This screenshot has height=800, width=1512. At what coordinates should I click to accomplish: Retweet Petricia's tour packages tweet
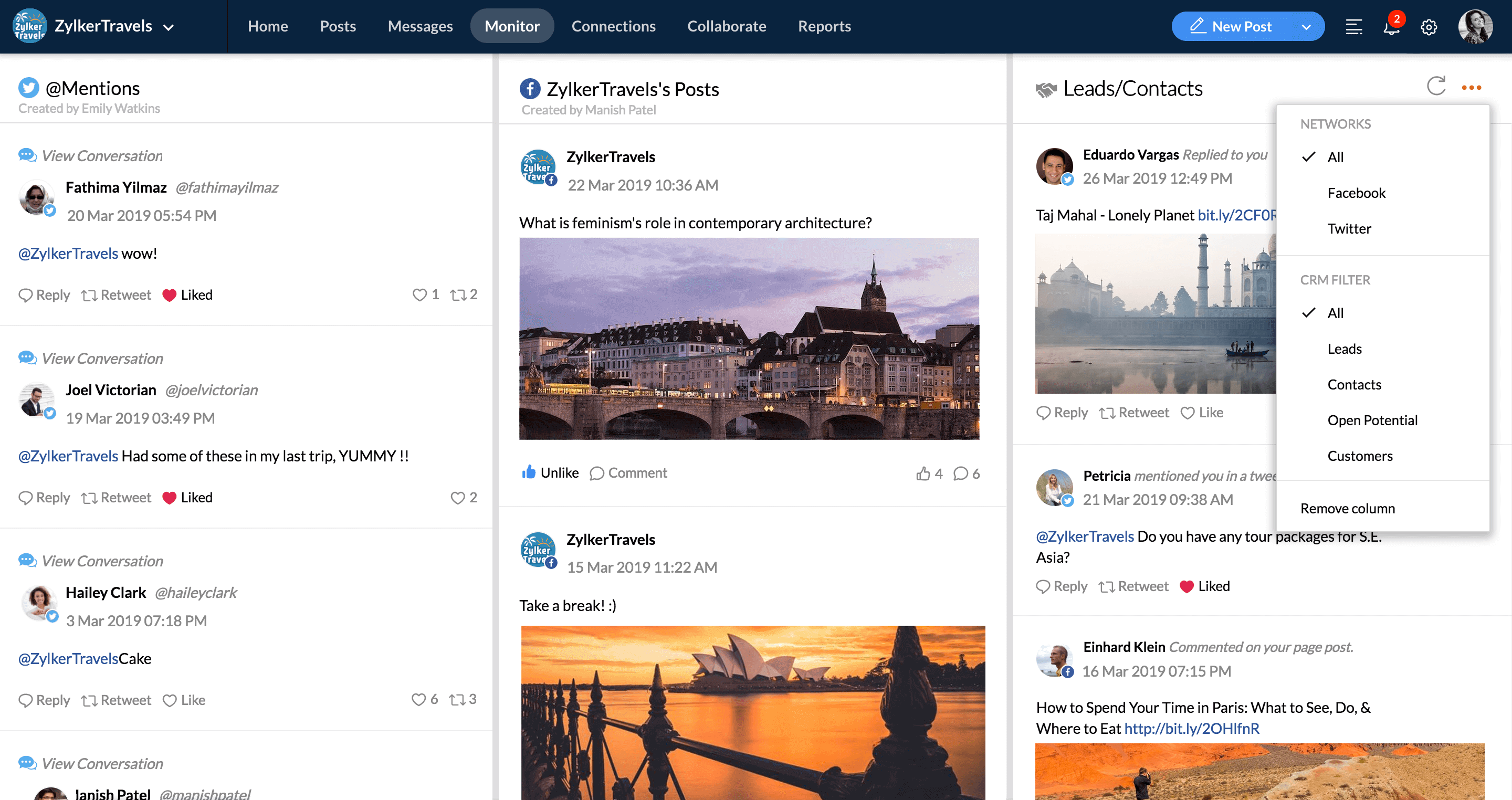tap(1134, 586)
